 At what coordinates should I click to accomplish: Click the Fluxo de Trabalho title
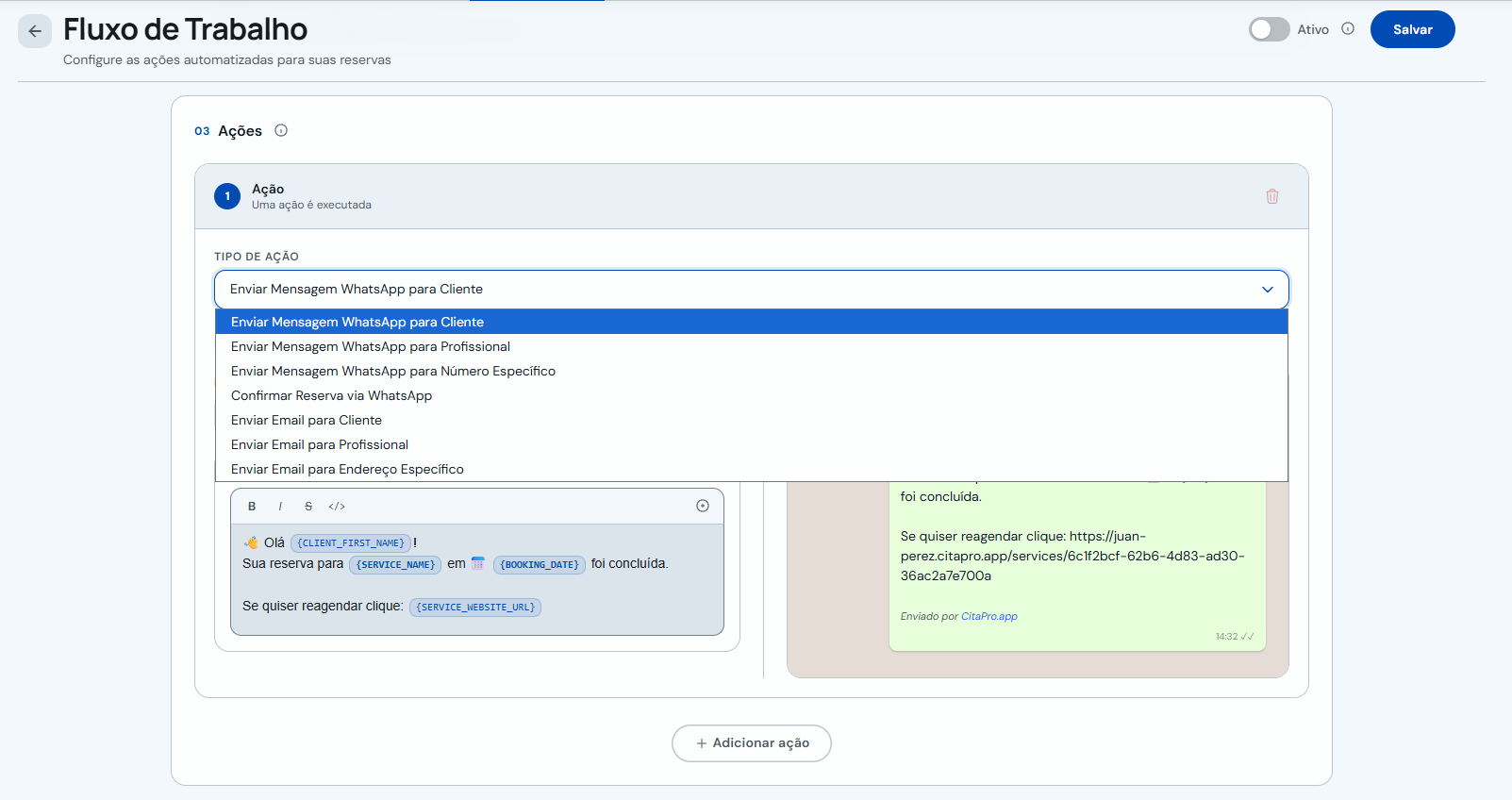coord(185,29)
